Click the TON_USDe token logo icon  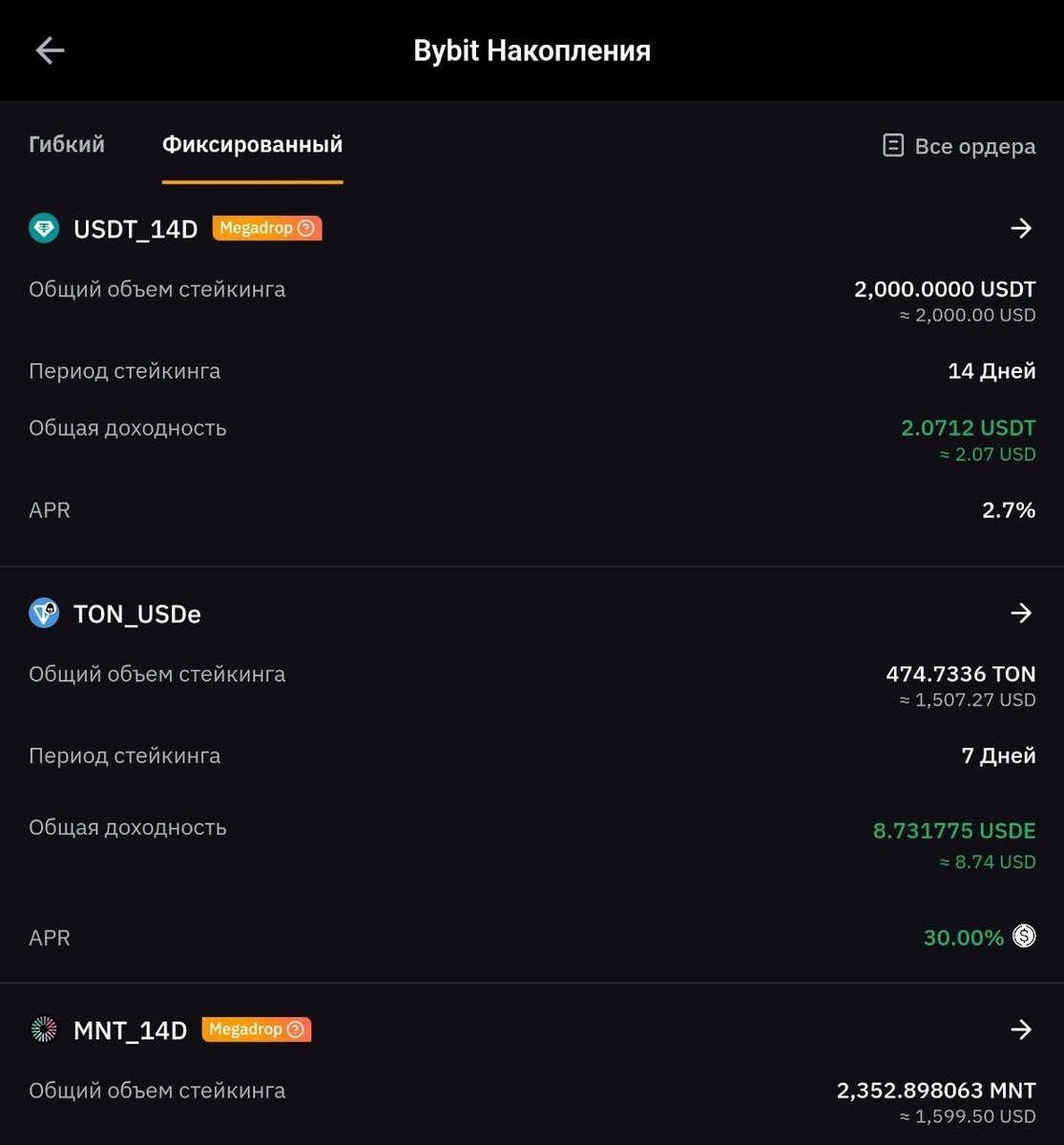coord(44,614)
